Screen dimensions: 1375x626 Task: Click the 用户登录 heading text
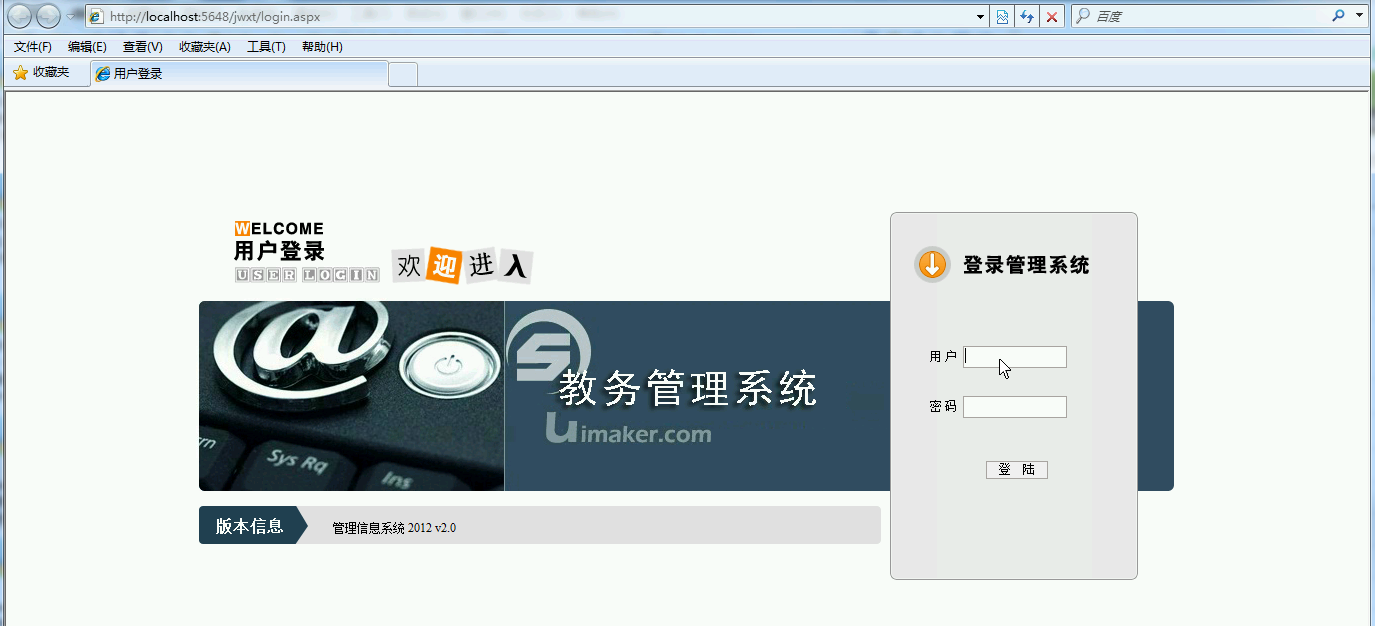[x=280, y=252]
